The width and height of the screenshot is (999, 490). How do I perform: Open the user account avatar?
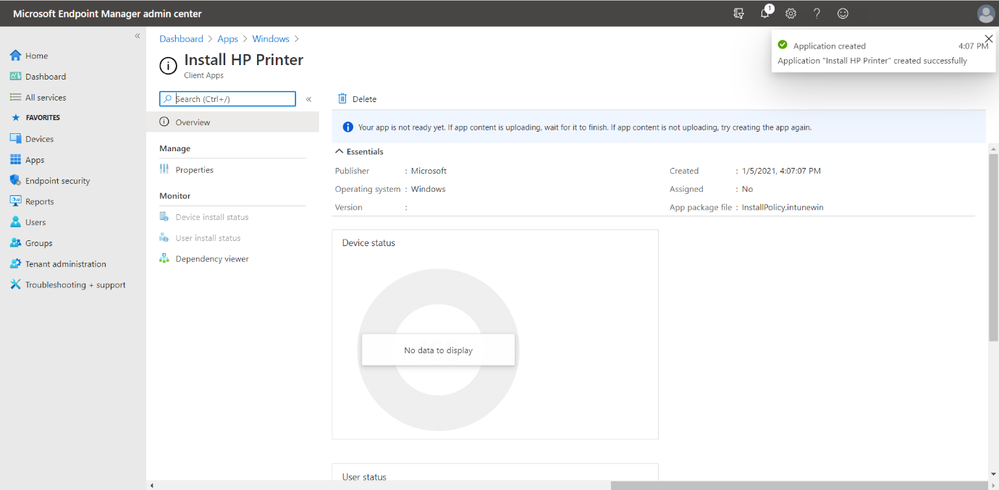coord(986,13)
